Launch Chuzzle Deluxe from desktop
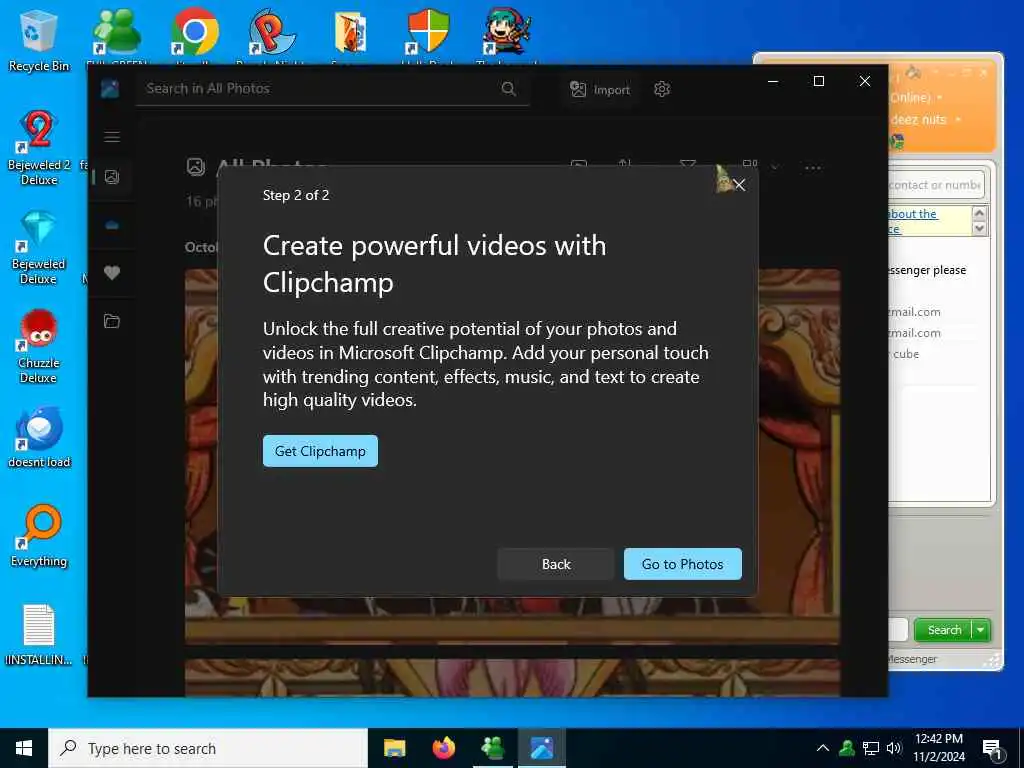Screen dimensions: 1024x768 point(39,347)
